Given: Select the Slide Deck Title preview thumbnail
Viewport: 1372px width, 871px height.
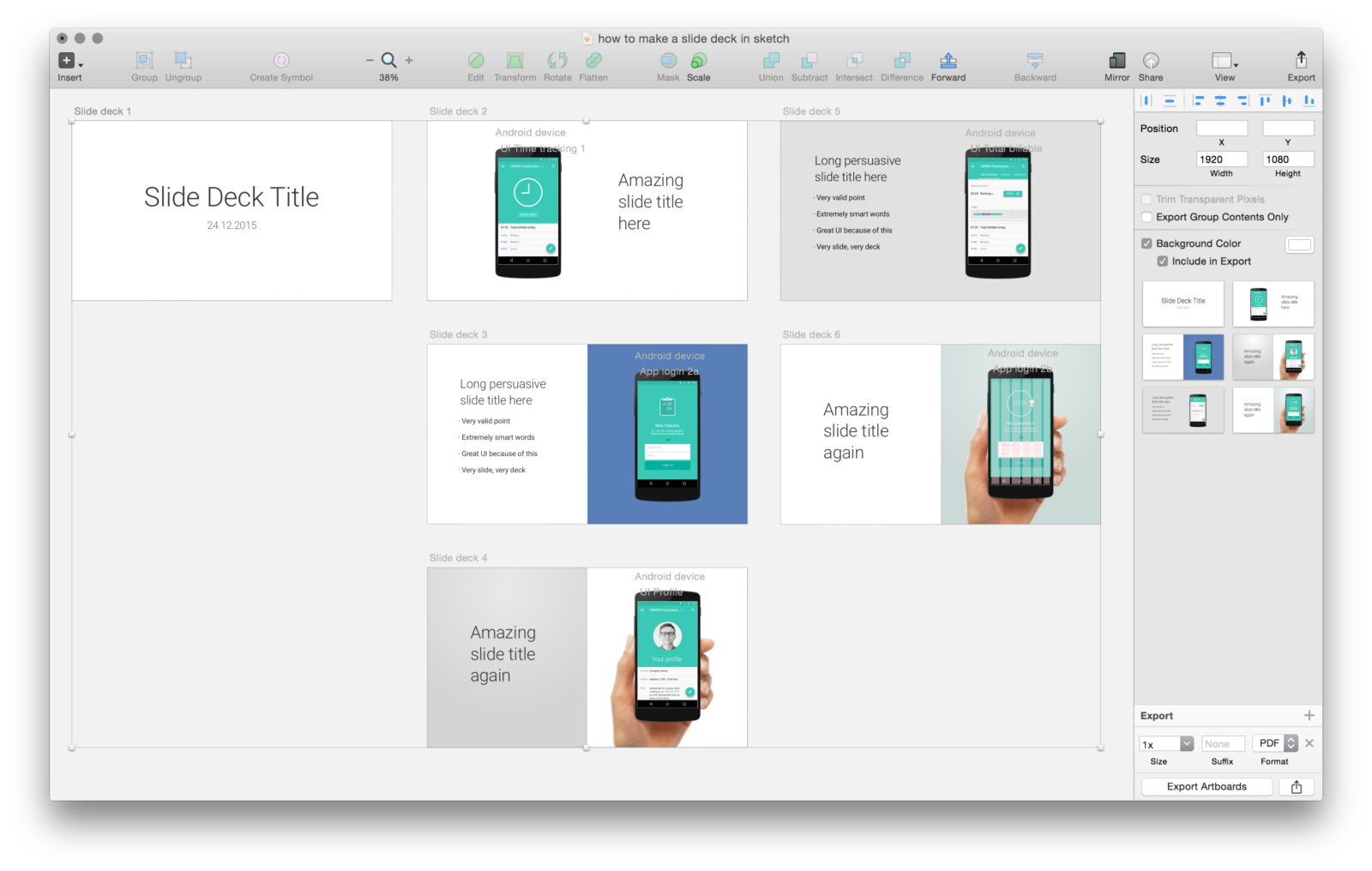Looking at the screenshot, I should [x=1182, y=303].
